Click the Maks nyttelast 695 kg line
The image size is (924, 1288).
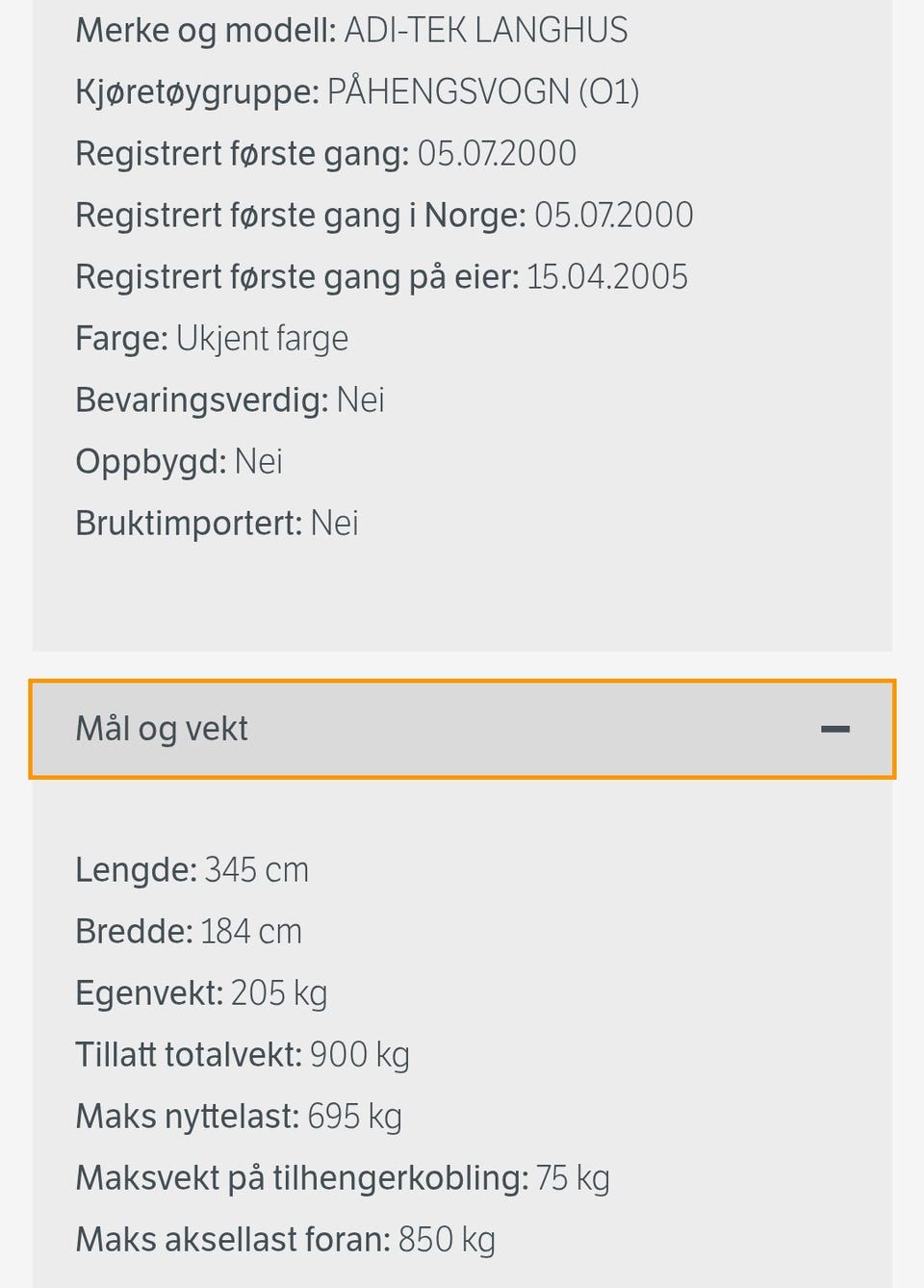tap(239, 1117)
